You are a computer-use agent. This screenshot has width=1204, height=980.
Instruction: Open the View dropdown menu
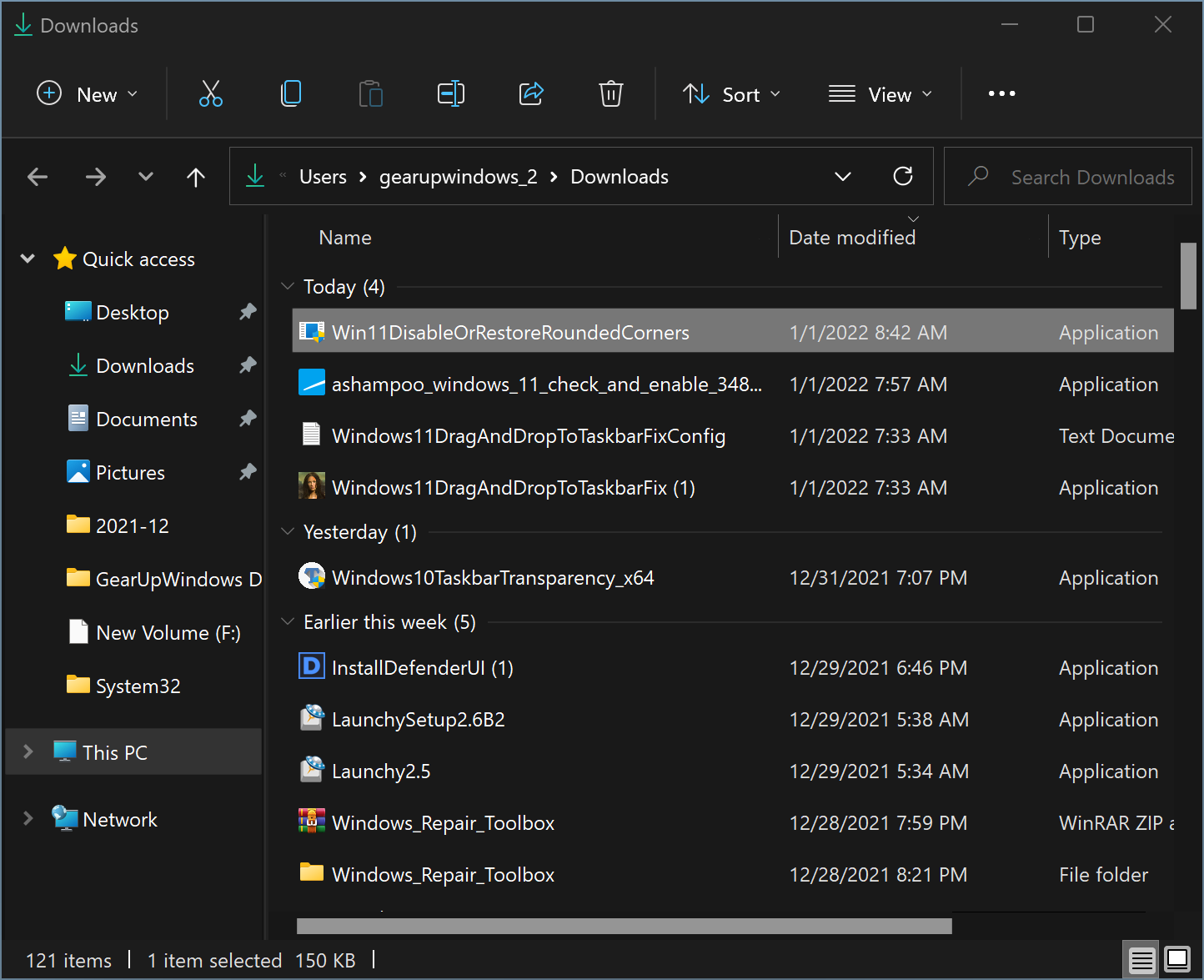(880, 94)
